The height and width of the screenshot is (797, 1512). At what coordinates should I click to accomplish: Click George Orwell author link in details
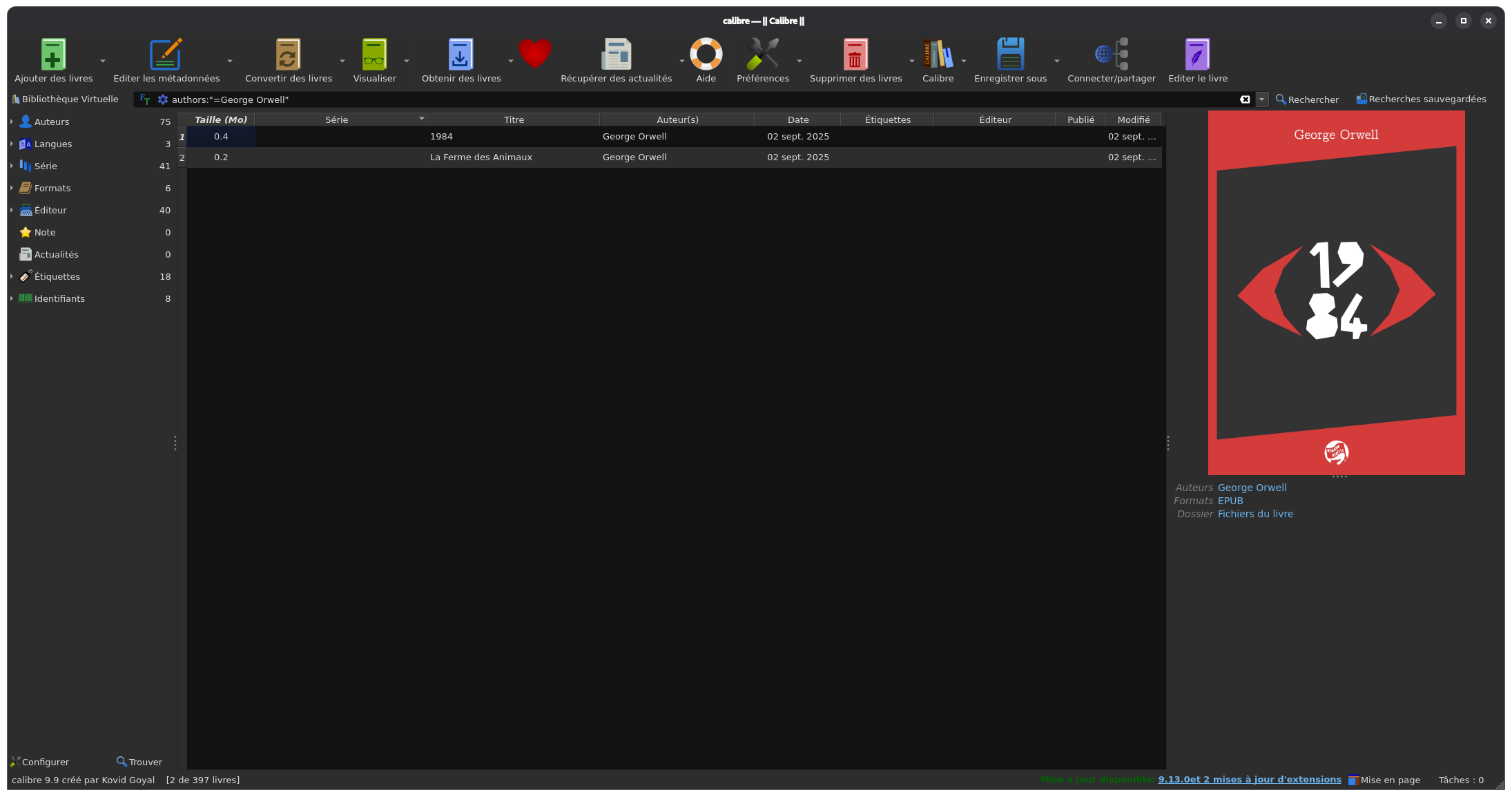pos(1252,488)
